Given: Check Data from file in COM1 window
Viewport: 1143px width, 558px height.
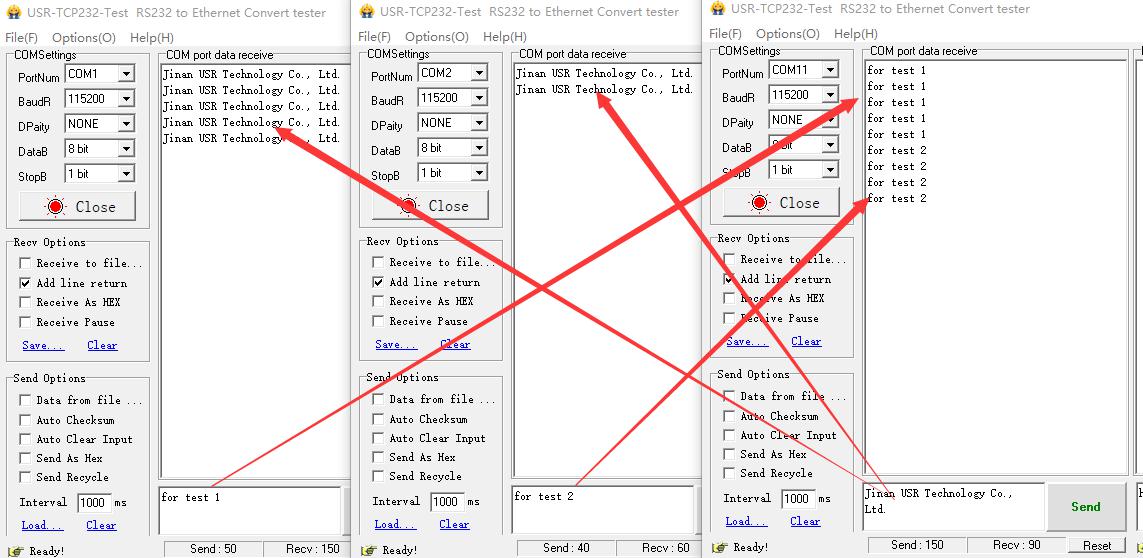Looking at the screenshot, I should pyautogui.click(x=26, y=400).
